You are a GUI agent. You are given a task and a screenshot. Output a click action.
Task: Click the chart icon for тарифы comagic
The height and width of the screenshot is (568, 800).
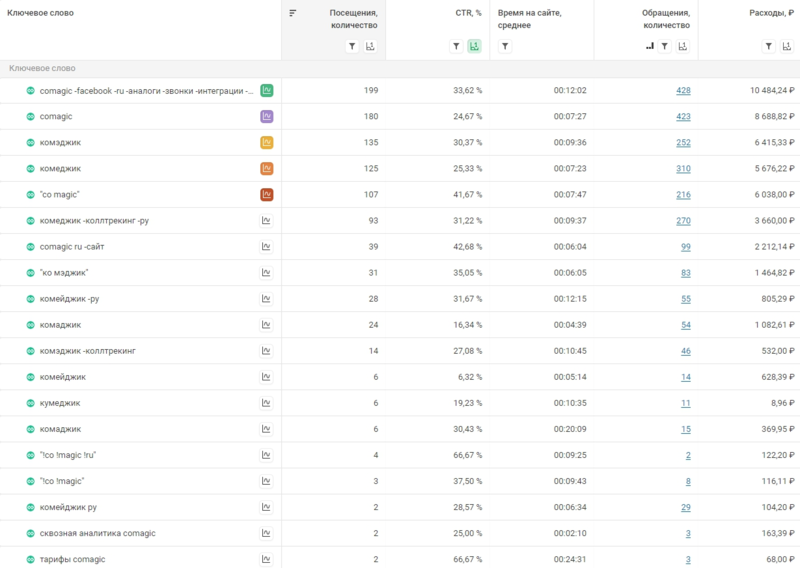pyautogui.click(x=266, y=559)
